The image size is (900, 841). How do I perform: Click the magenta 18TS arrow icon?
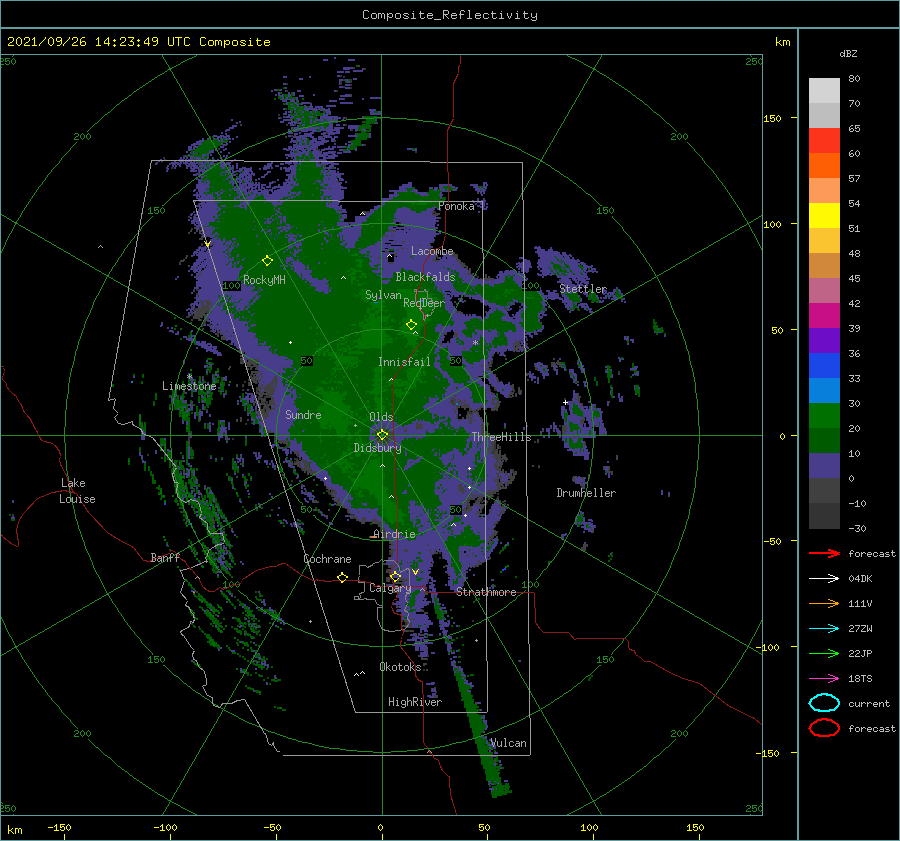[x=824, y=679]
